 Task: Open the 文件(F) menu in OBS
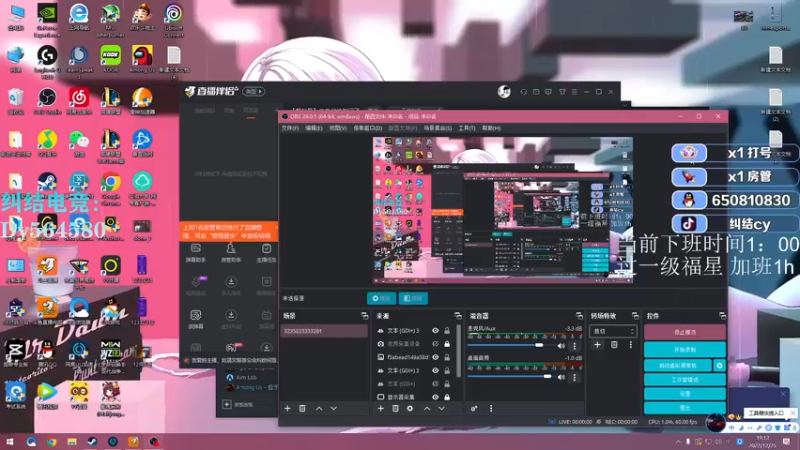[x=290, y=128]
